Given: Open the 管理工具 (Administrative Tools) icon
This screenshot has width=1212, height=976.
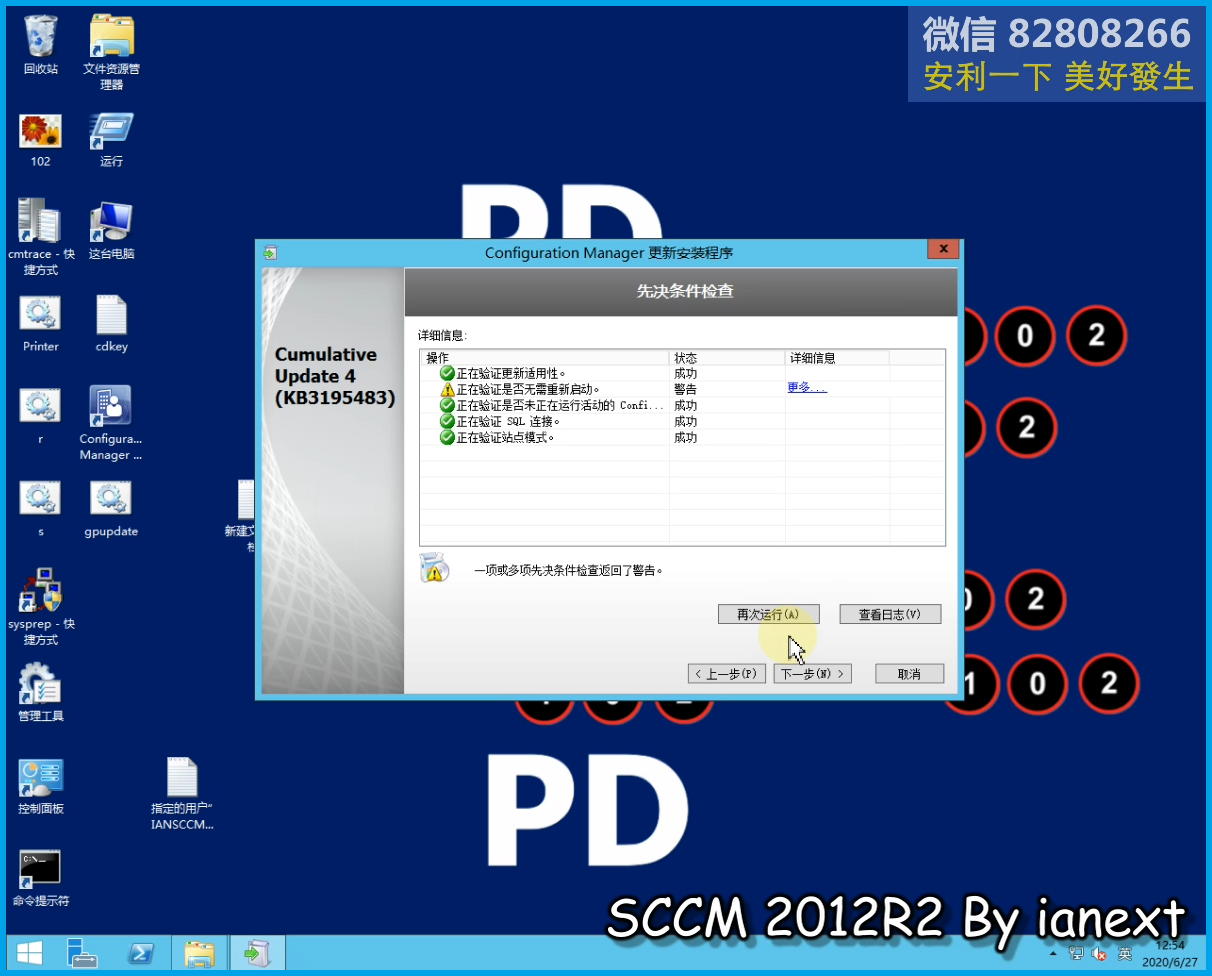Looking at the screenshot, I should [41, 693].
